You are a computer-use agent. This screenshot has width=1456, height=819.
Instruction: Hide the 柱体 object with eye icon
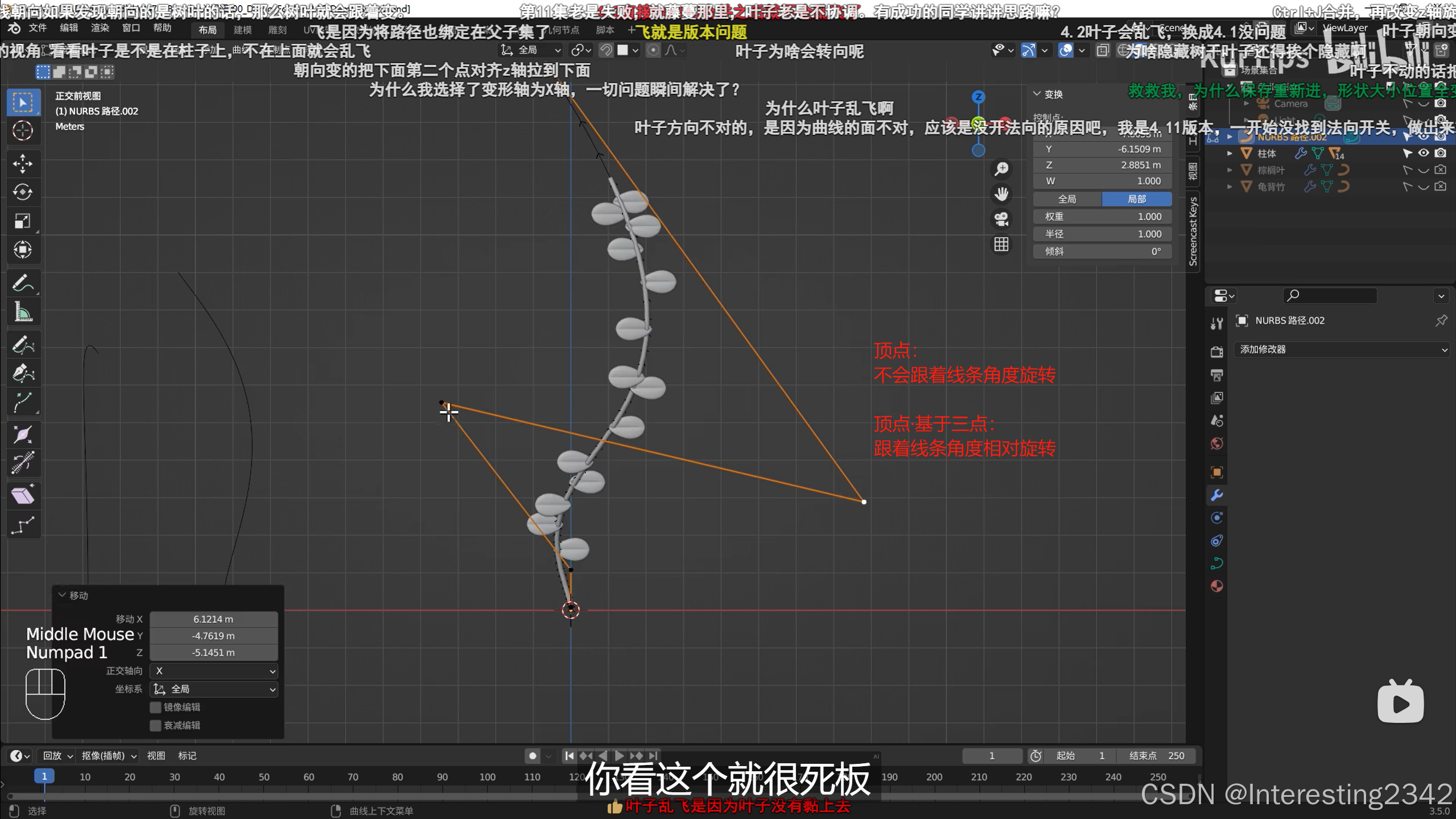coord(1423,153)
